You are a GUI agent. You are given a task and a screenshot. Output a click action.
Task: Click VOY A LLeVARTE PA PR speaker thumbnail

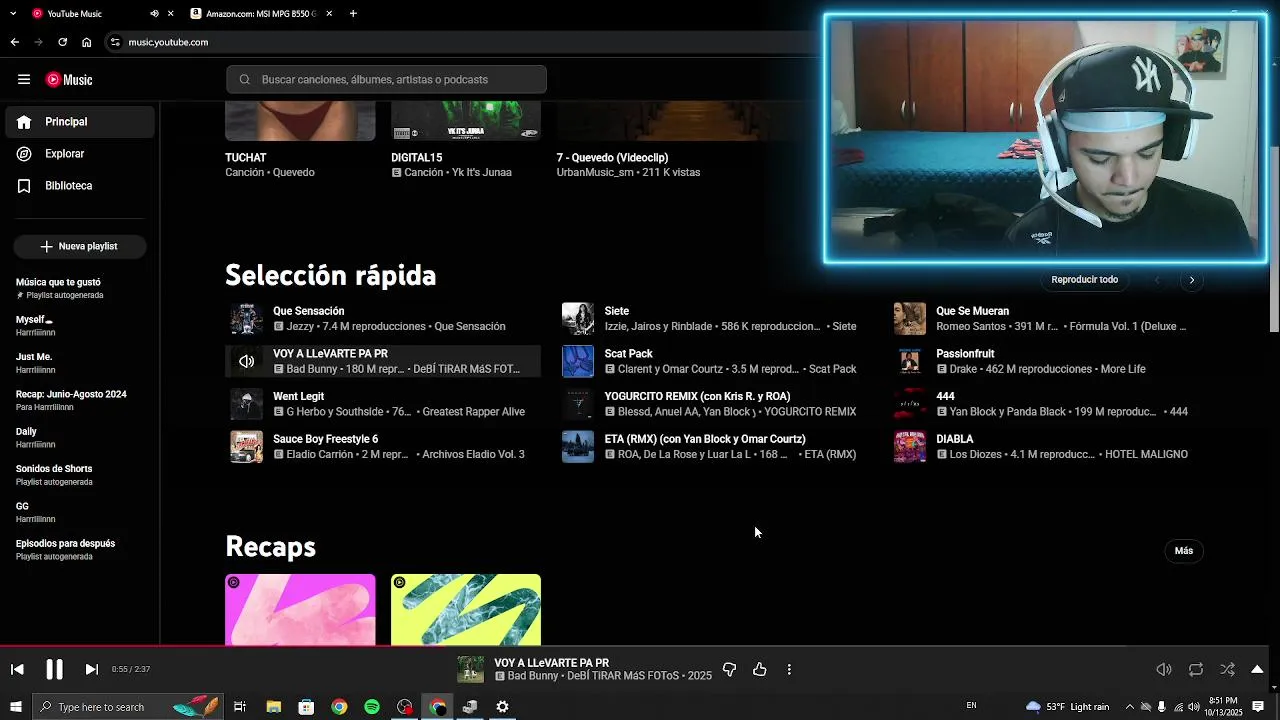(247, 361)
